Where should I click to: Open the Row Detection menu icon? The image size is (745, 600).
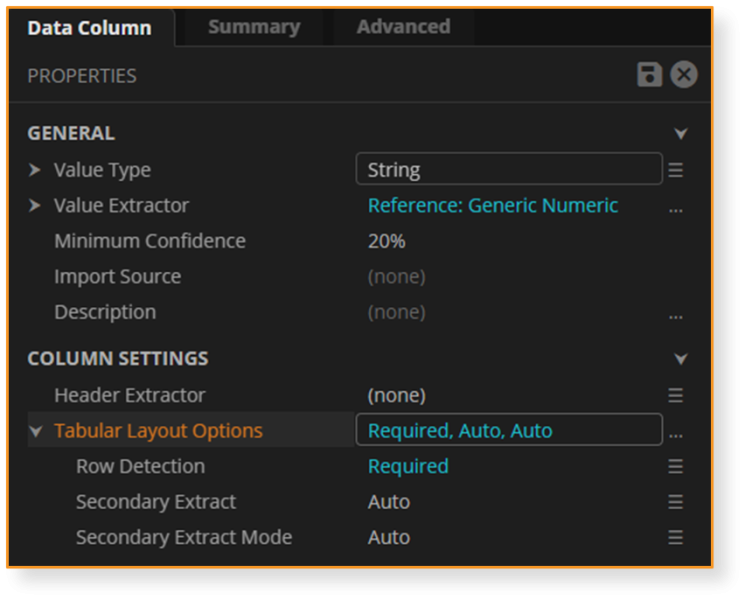click(676, 466)
